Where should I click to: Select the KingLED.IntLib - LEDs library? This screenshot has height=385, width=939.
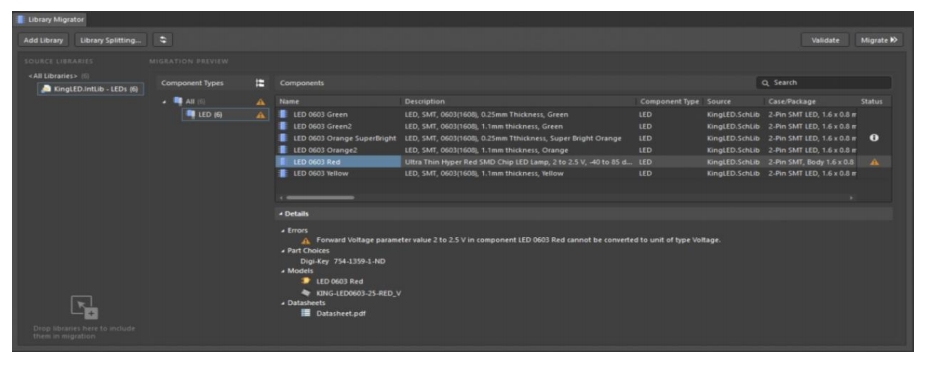pyautogui.click(x=90, y=89)
